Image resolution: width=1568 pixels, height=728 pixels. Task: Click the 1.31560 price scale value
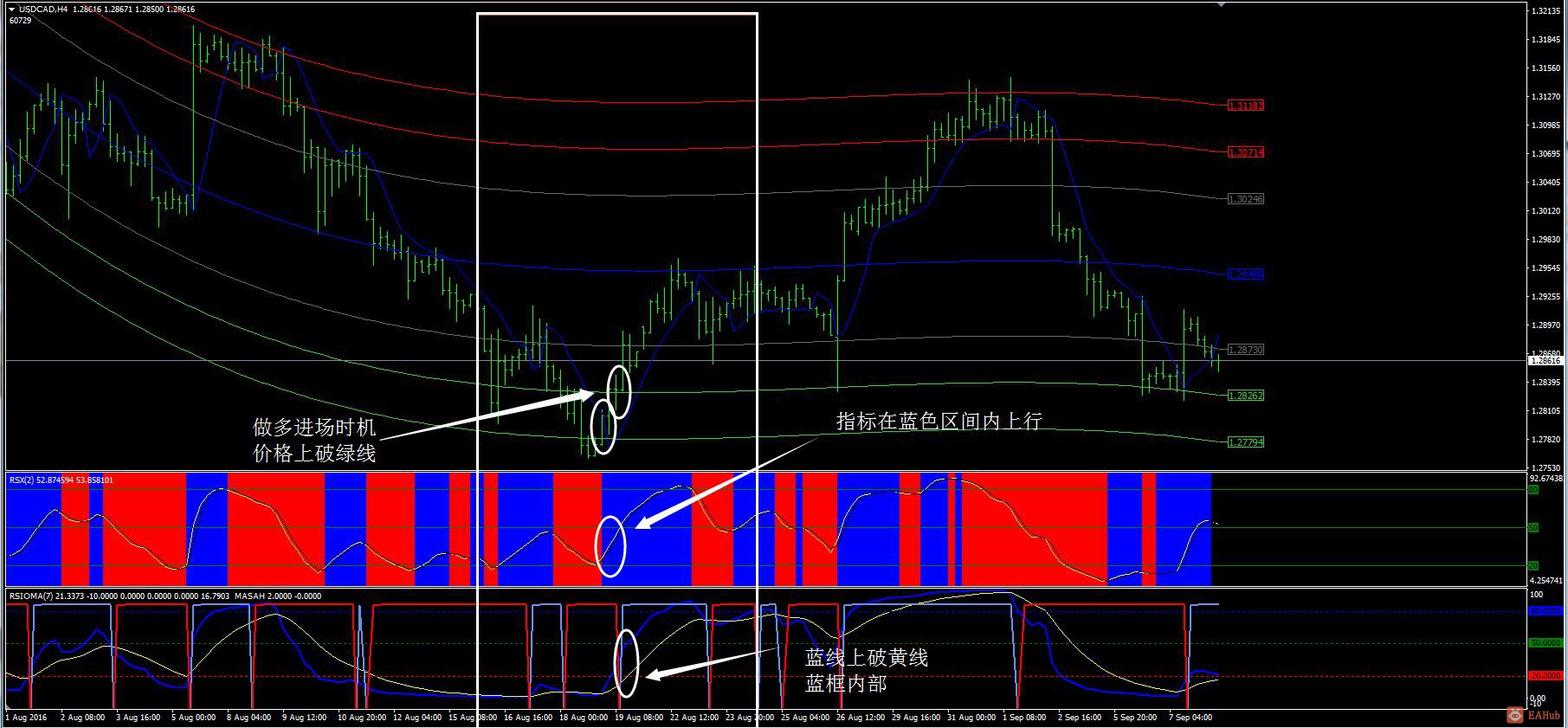tap(1546, 68)
